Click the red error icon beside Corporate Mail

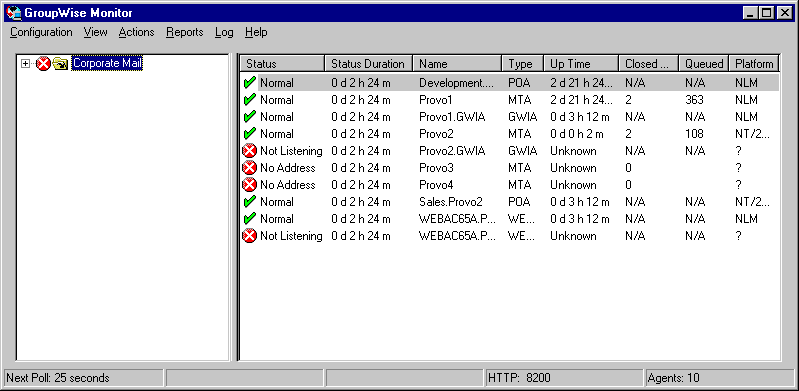click(x=43, y=64)
